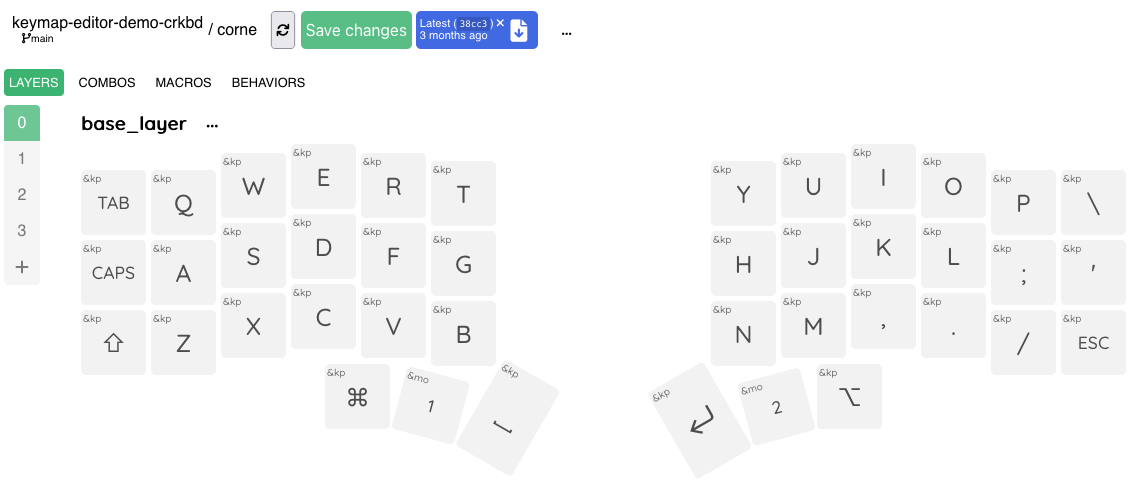The height and width of the screenshot is (486, 1146).
Task: Select layer 2 in layer list
Action: coord(22,194)
